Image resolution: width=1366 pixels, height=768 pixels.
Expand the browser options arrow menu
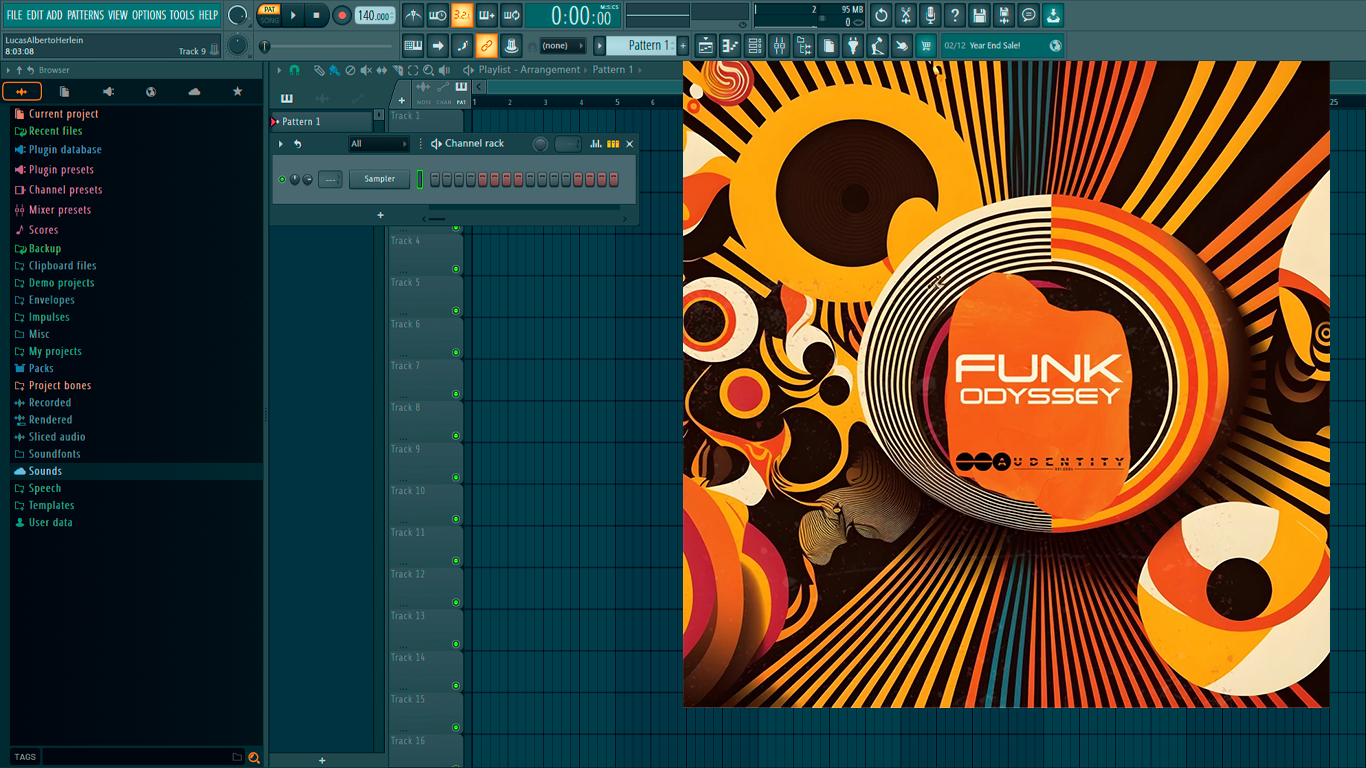click(8, 70)
